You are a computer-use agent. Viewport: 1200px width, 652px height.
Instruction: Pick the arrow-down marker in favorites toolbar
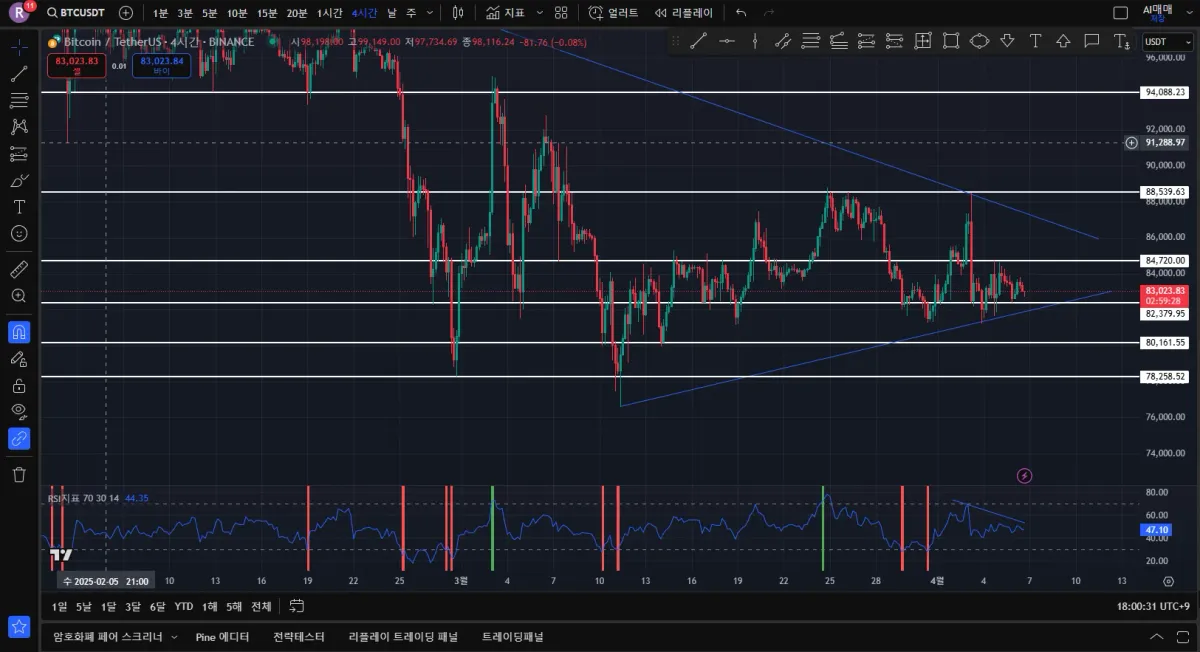click(1007, 41)
